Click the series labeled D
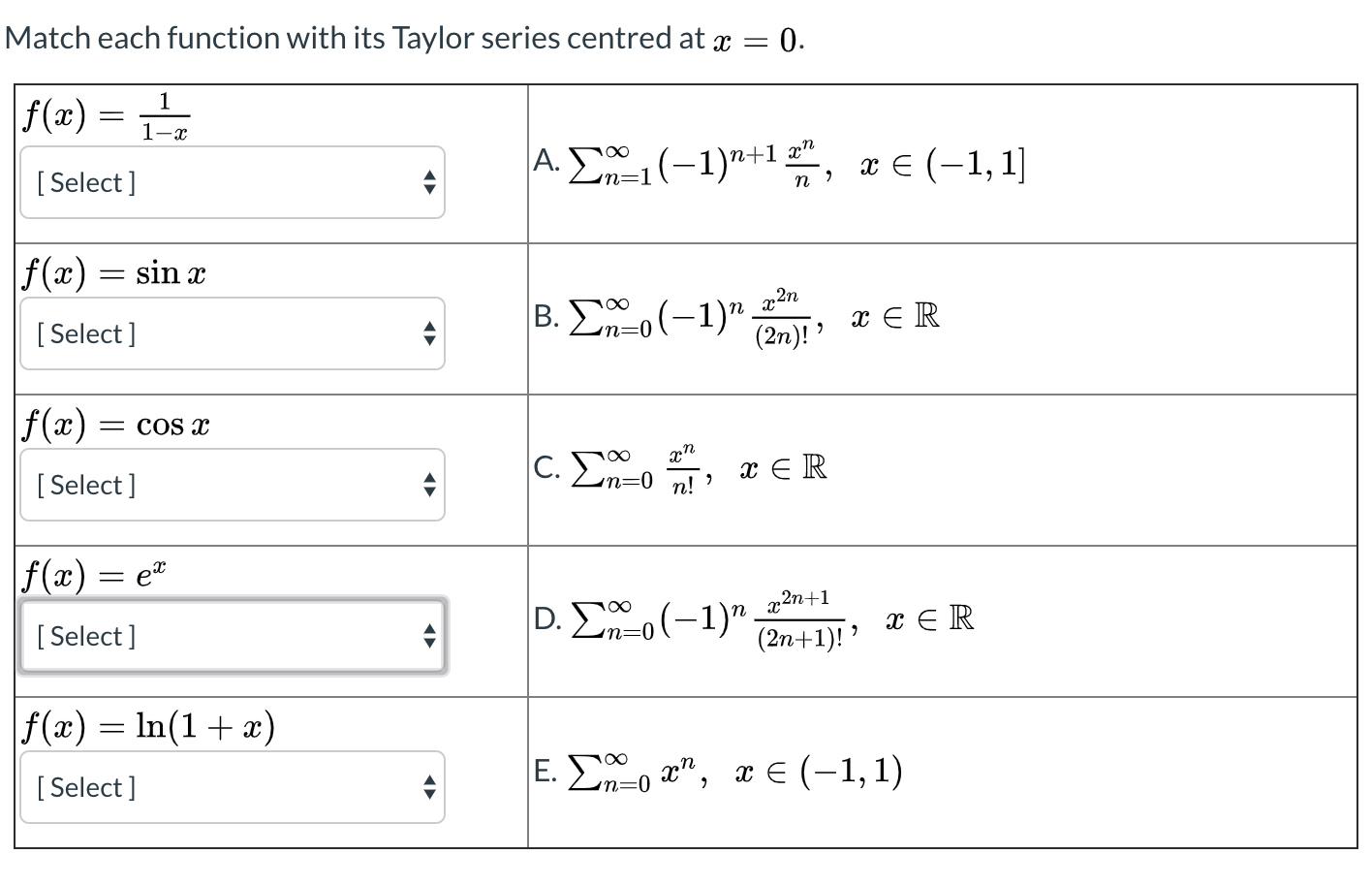This screenshot has height=886, width=1372. 756,618
